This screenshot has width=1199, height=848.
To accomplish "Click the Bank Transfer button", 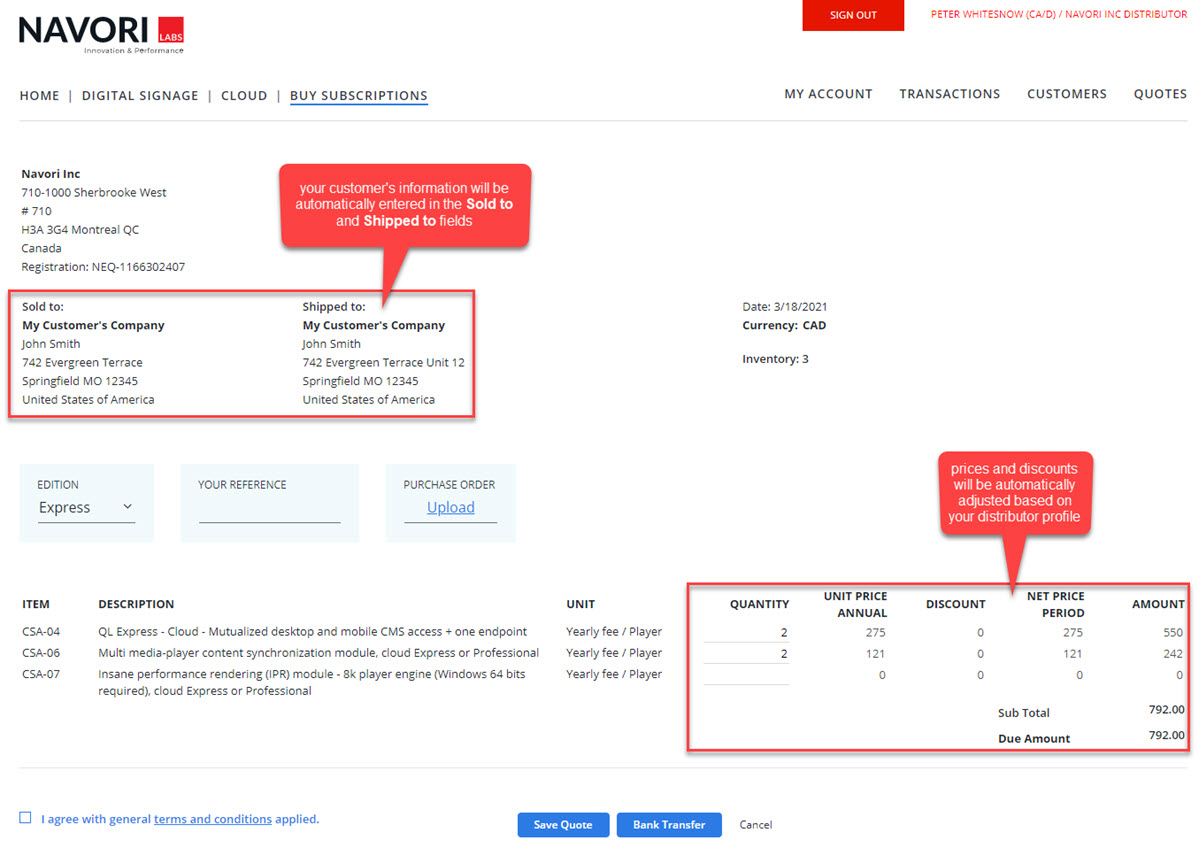I will 668,825.
